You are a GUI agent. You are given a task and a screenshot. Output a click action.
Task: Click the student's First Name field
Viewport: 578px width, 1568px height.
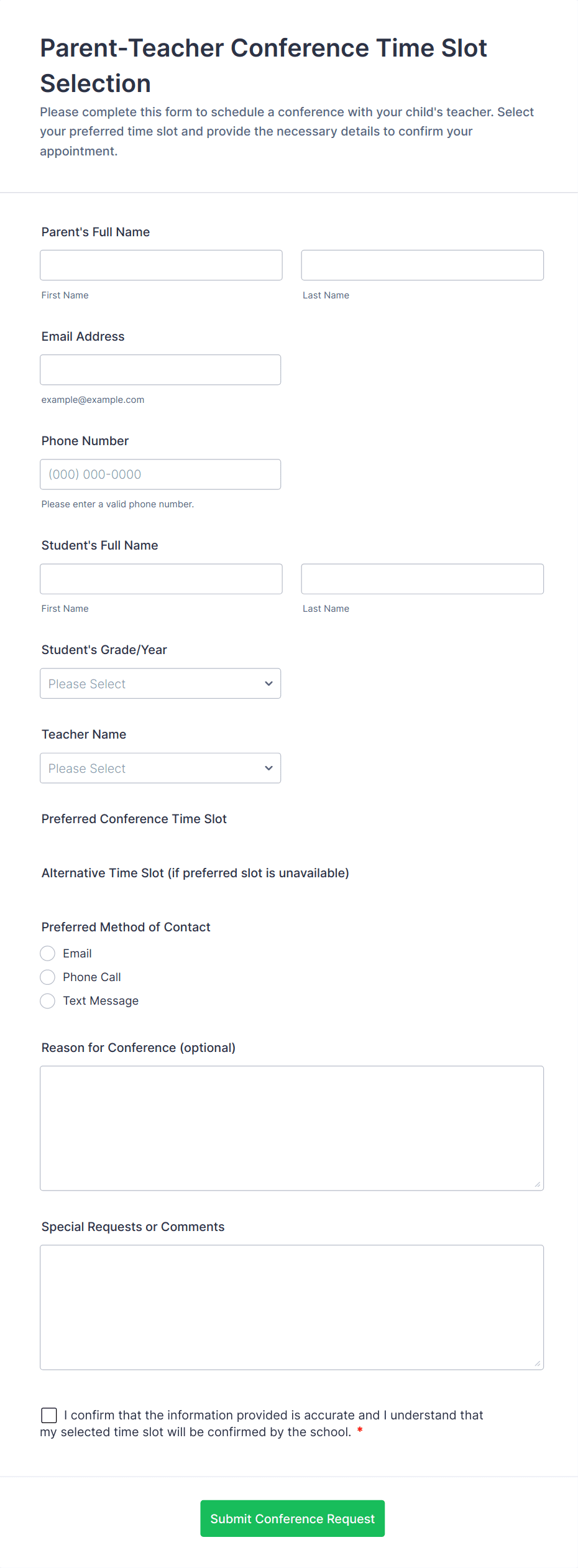pos(161,579)
